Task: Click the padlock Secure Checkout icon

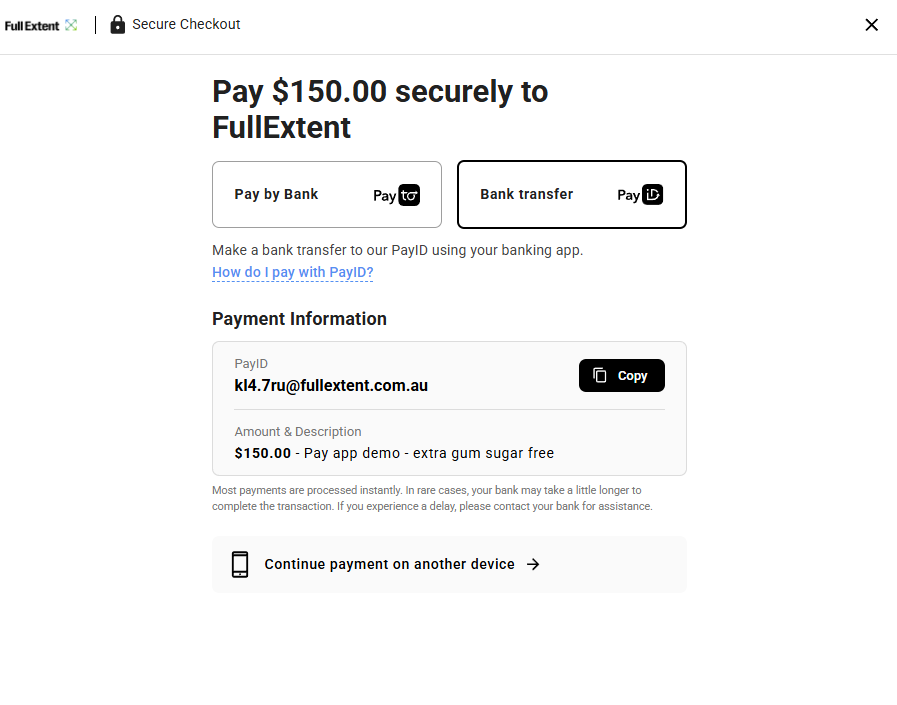Action: pos(117,25)
